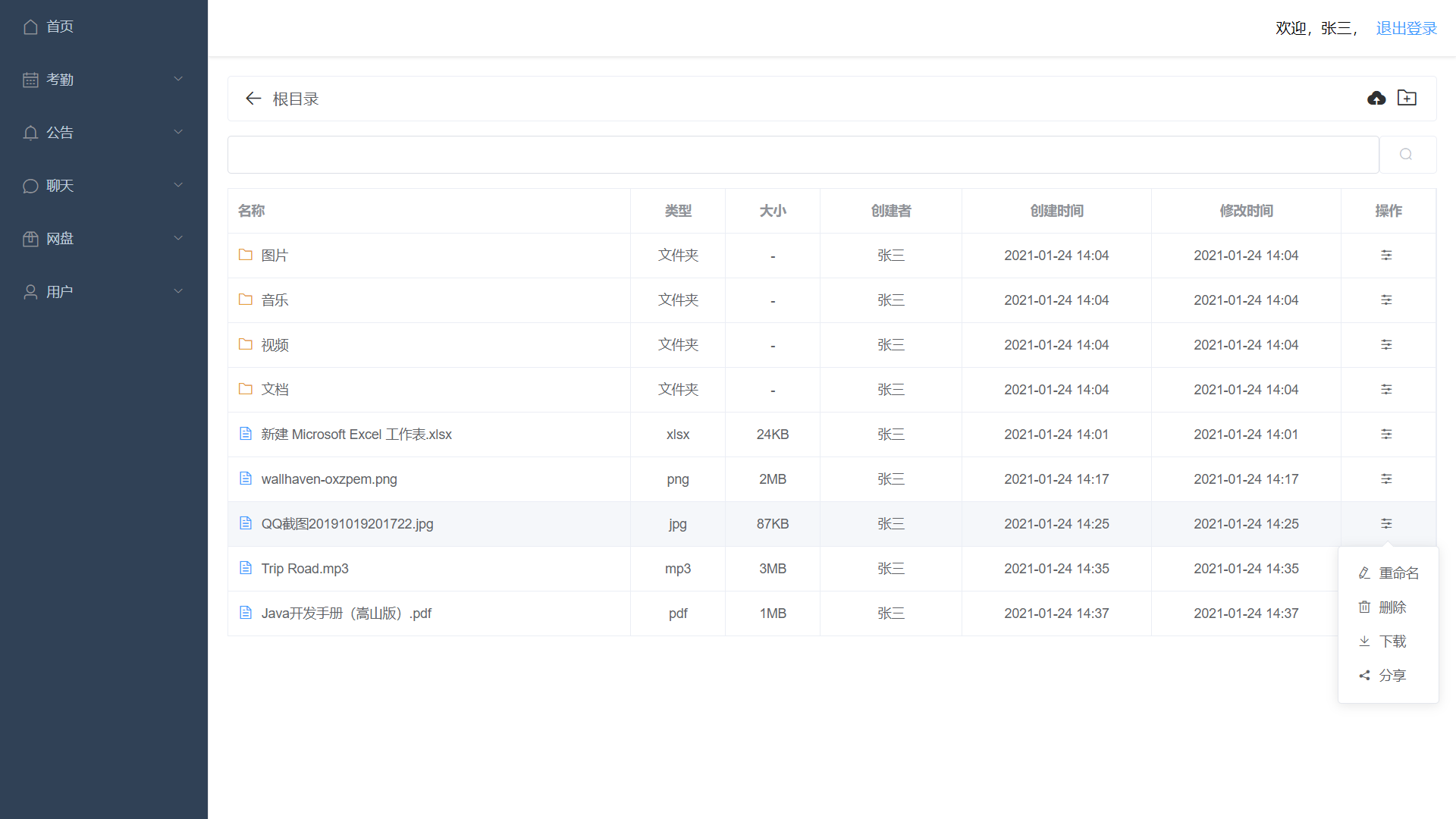Click the cloud upload icon
This screenshot has height=819, width=1456.
(x=1376, y=99)
